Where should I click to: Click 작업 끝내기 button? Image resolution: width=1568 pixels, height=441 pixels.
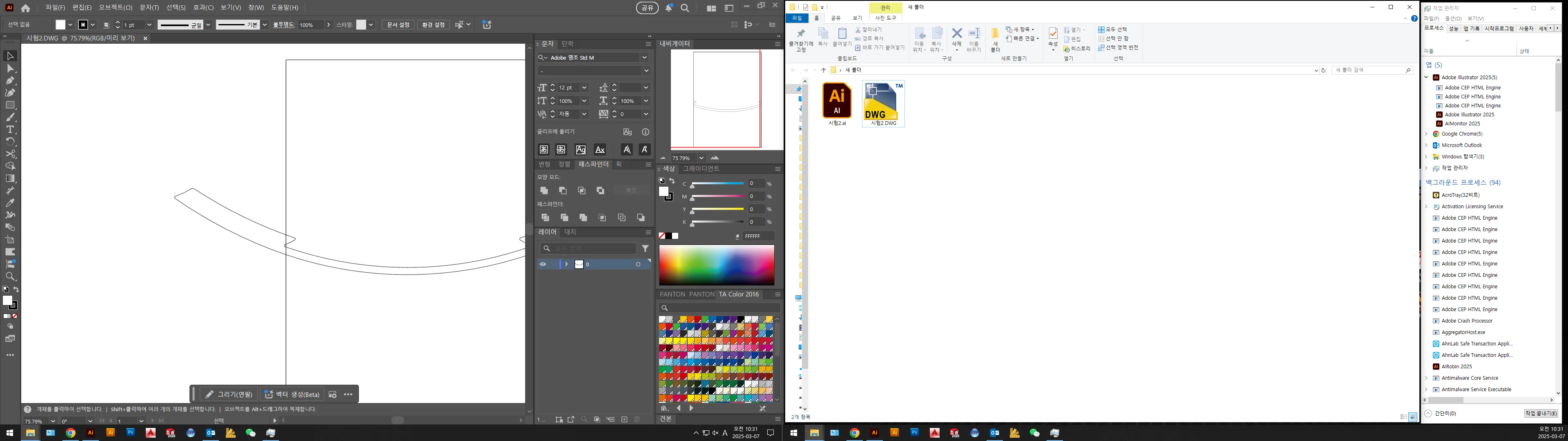1541,414
